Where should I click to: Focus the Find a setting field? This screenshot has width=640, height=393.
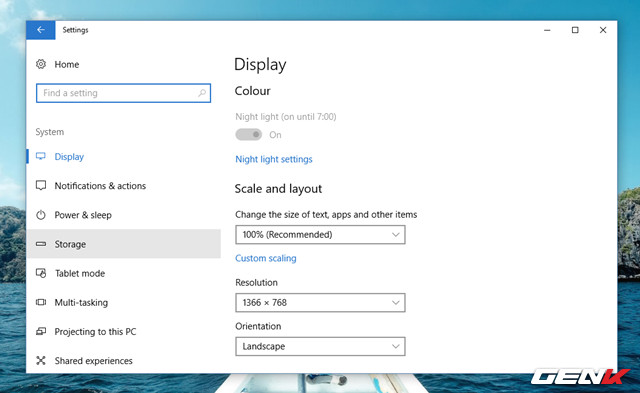point(123,93)
